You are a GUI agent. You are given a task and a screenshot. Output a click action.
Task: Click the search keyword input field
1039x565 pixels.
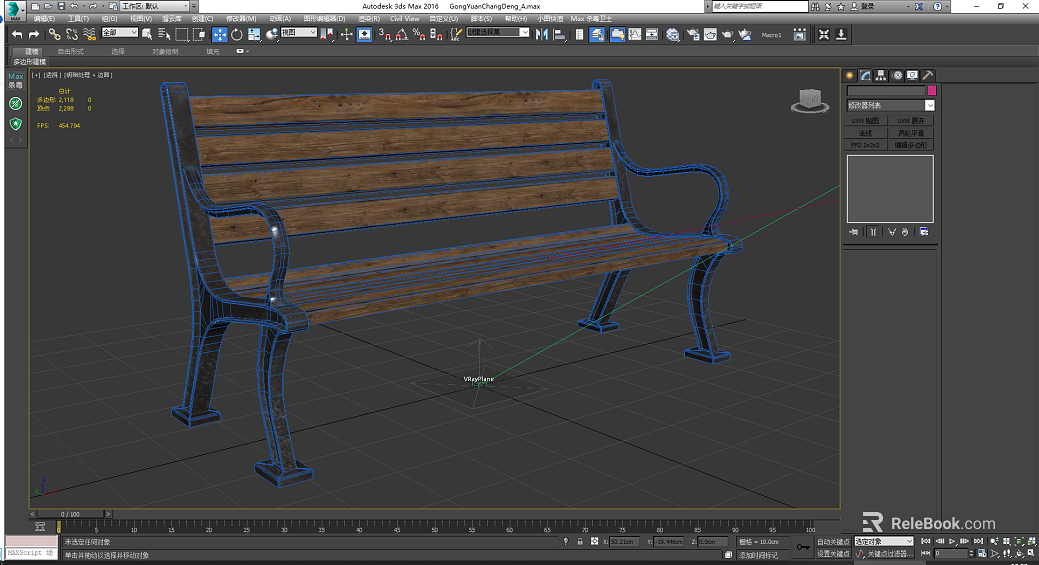(x=759, y=6)
